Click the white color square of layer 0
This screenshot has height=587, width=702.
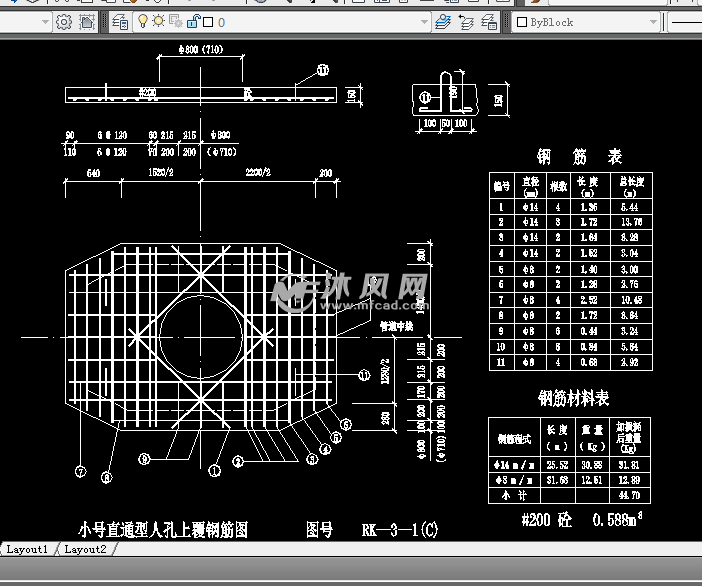tap(208, 22)
